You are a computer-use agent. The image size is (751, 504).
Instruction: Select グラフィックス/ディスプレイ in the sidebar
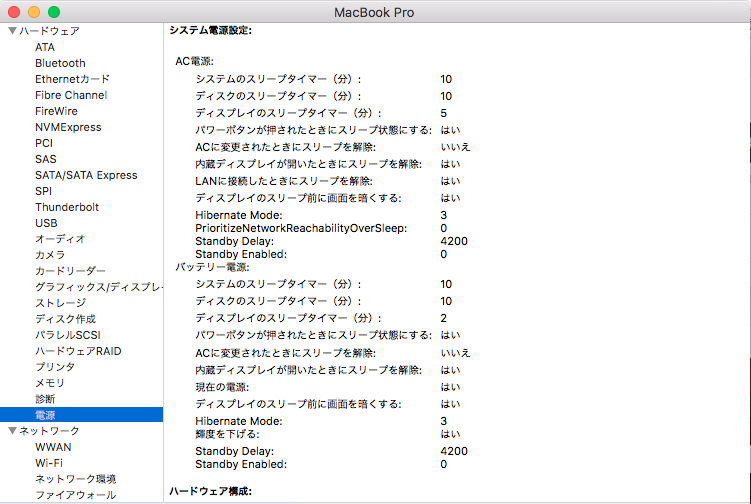pos(99,287)
